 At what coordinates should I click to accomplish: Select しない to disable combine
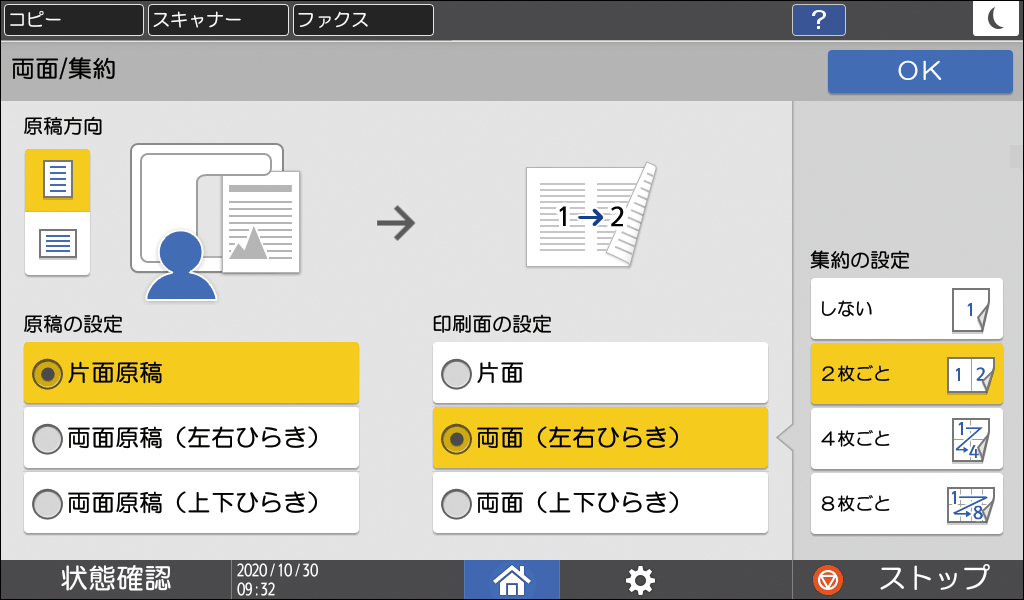905,309
